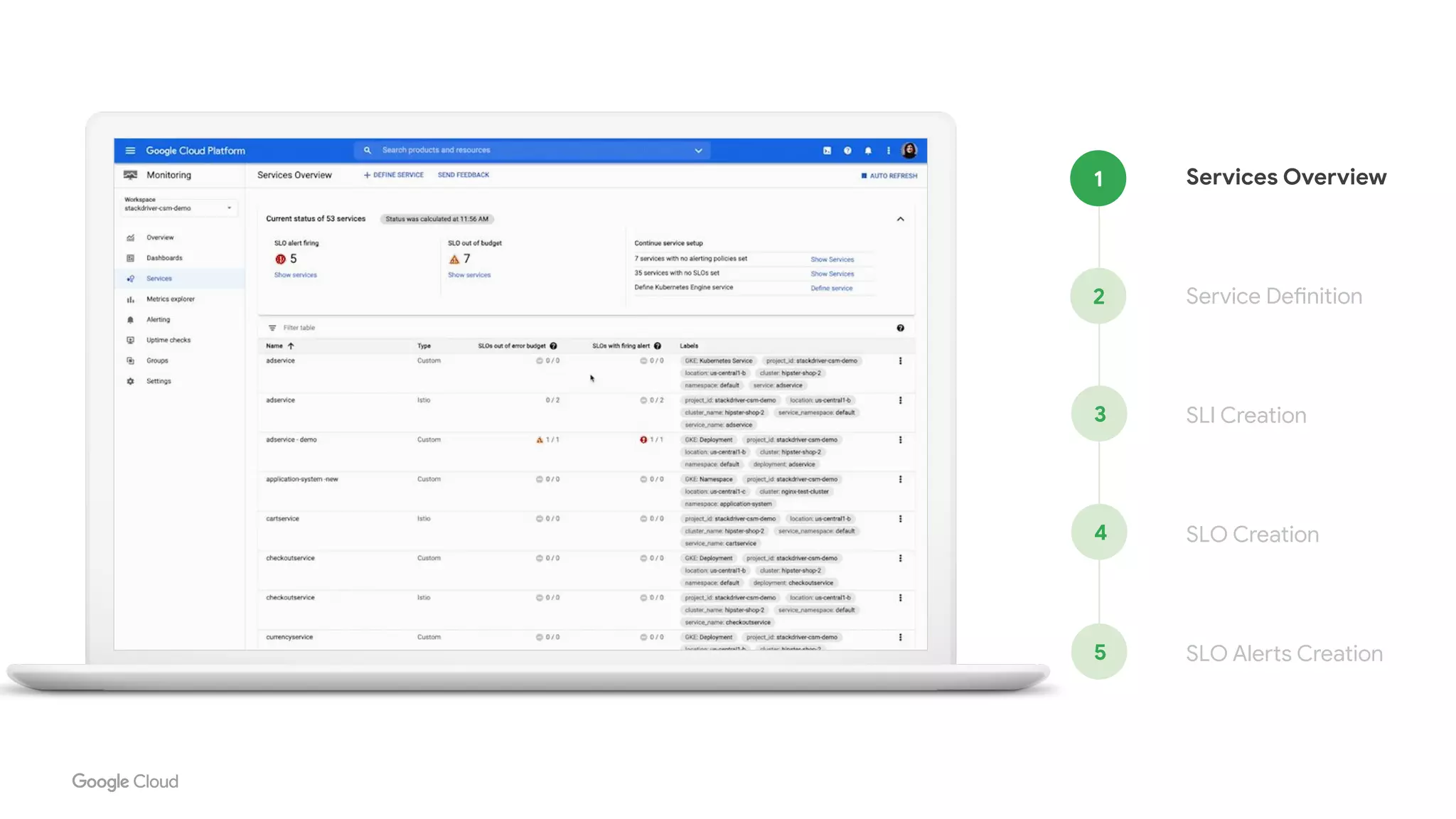Expand the search bar dropdown arrow
The height and width of the screenshot is (819, 1456).
coord(698,151)
